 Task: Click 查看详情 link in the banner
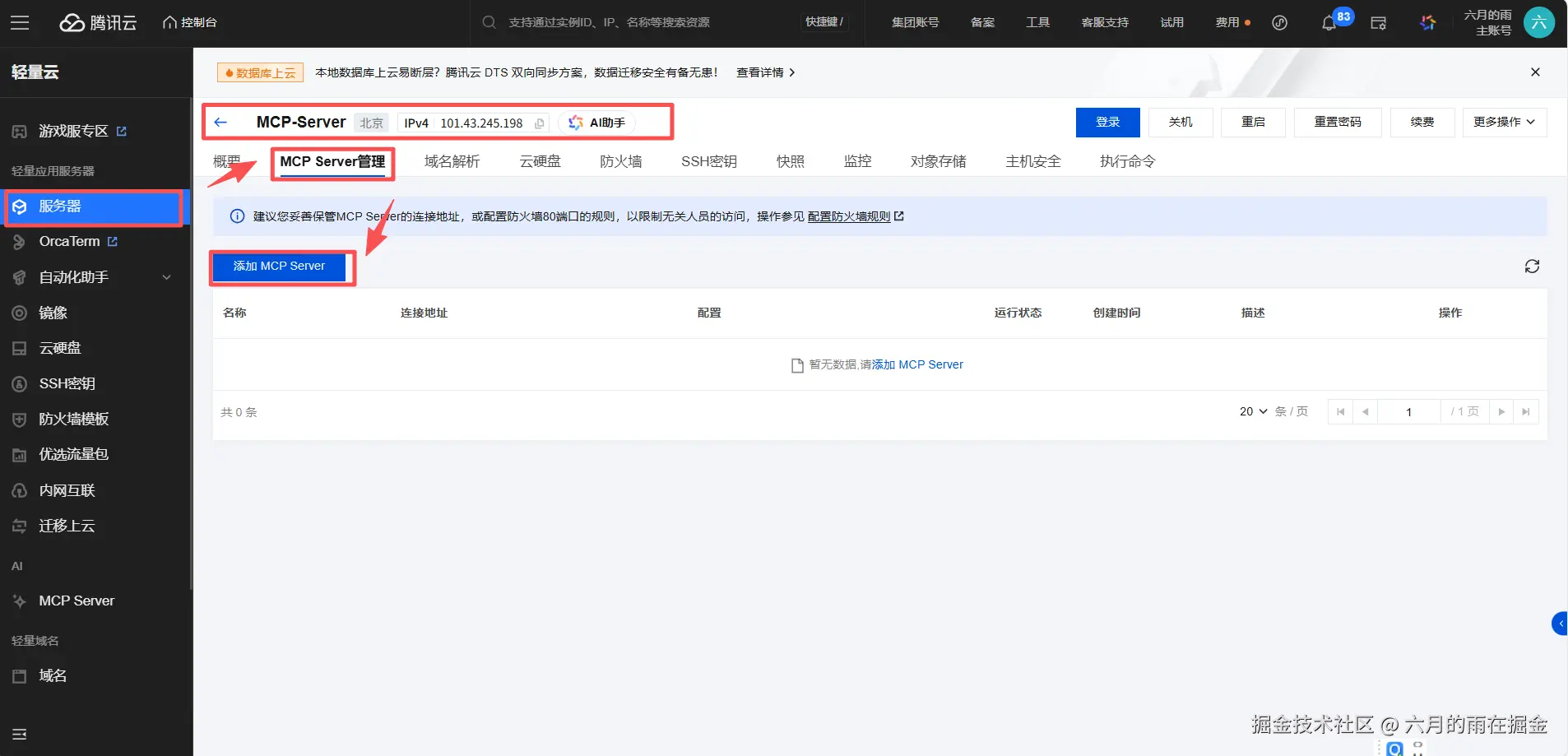click(765, 72)
